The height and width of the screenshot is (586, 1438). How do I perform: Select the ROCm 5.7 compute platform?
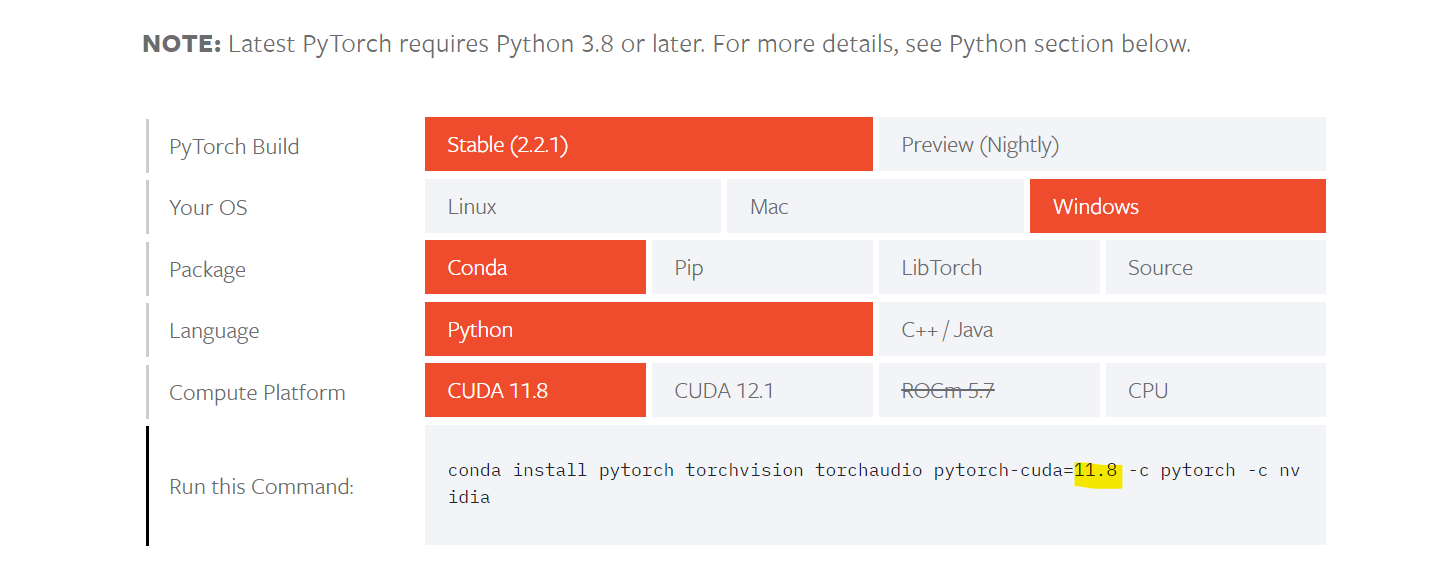pyautogui.click(x=989, y=390)
